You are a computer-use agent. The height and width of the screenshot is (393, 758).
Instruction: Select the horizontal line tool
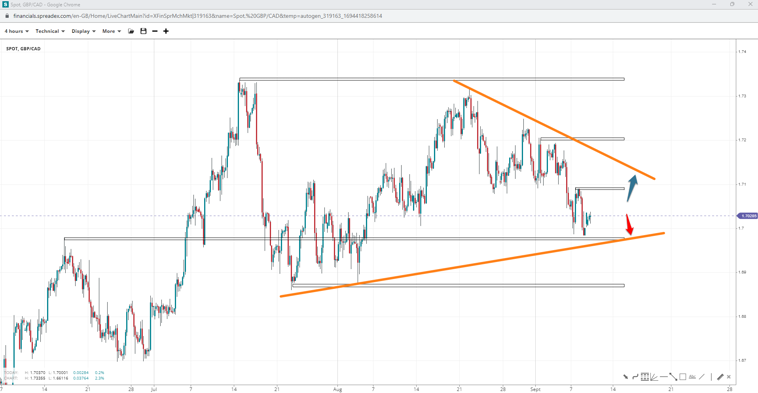(664, 377)
